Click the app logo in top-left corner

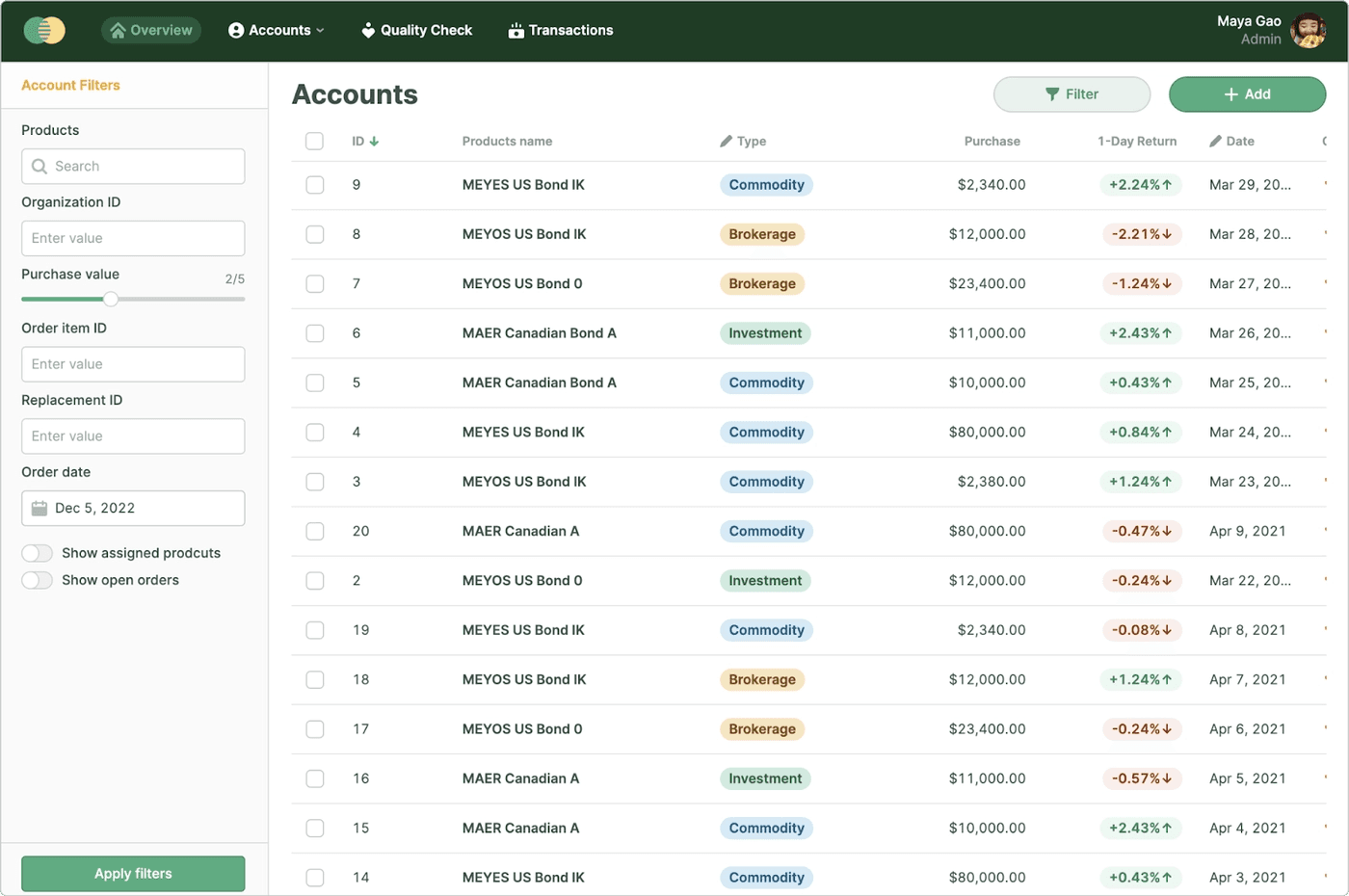[44, 31]
